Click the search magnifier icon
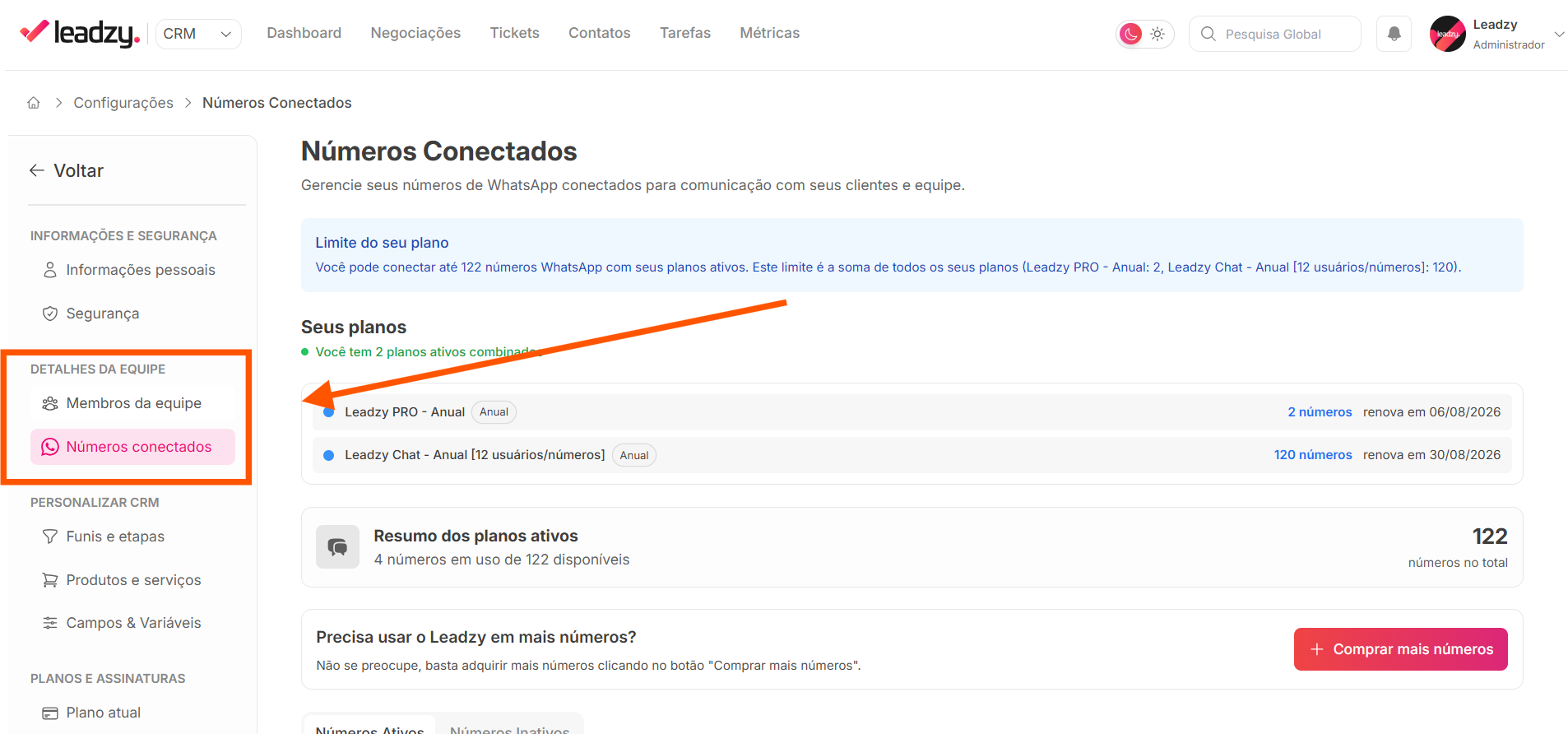Screen dimensions: 1568x734 pos(1208,34)
